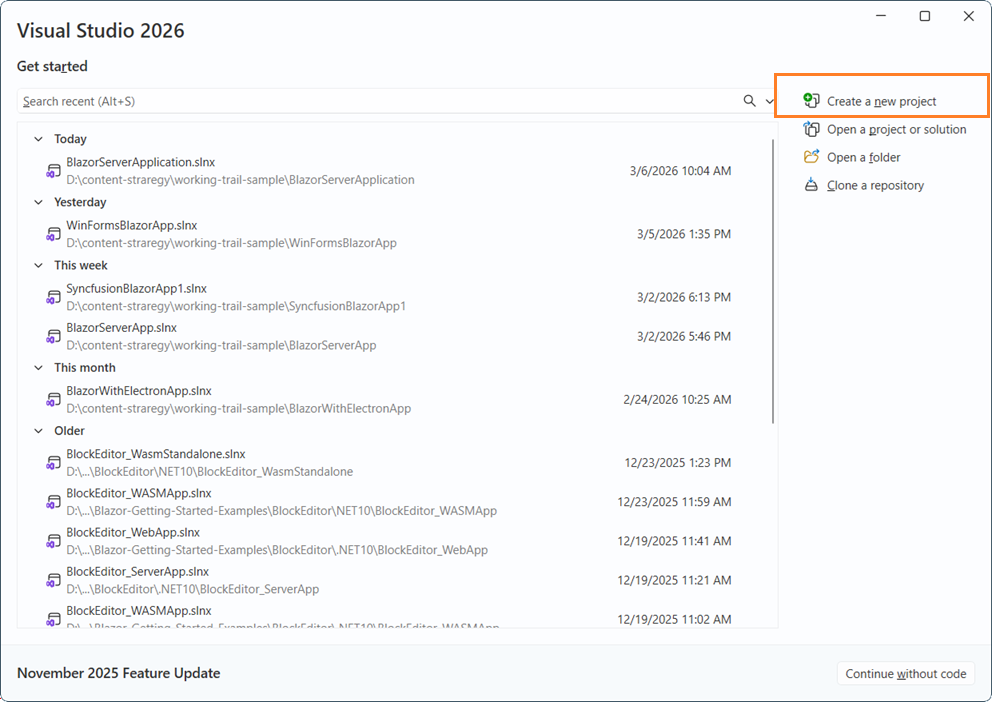Click the solution icon next to BlazorServerApplication.slnx
This screenshot has height=702, width=992.
pos(53,170)
